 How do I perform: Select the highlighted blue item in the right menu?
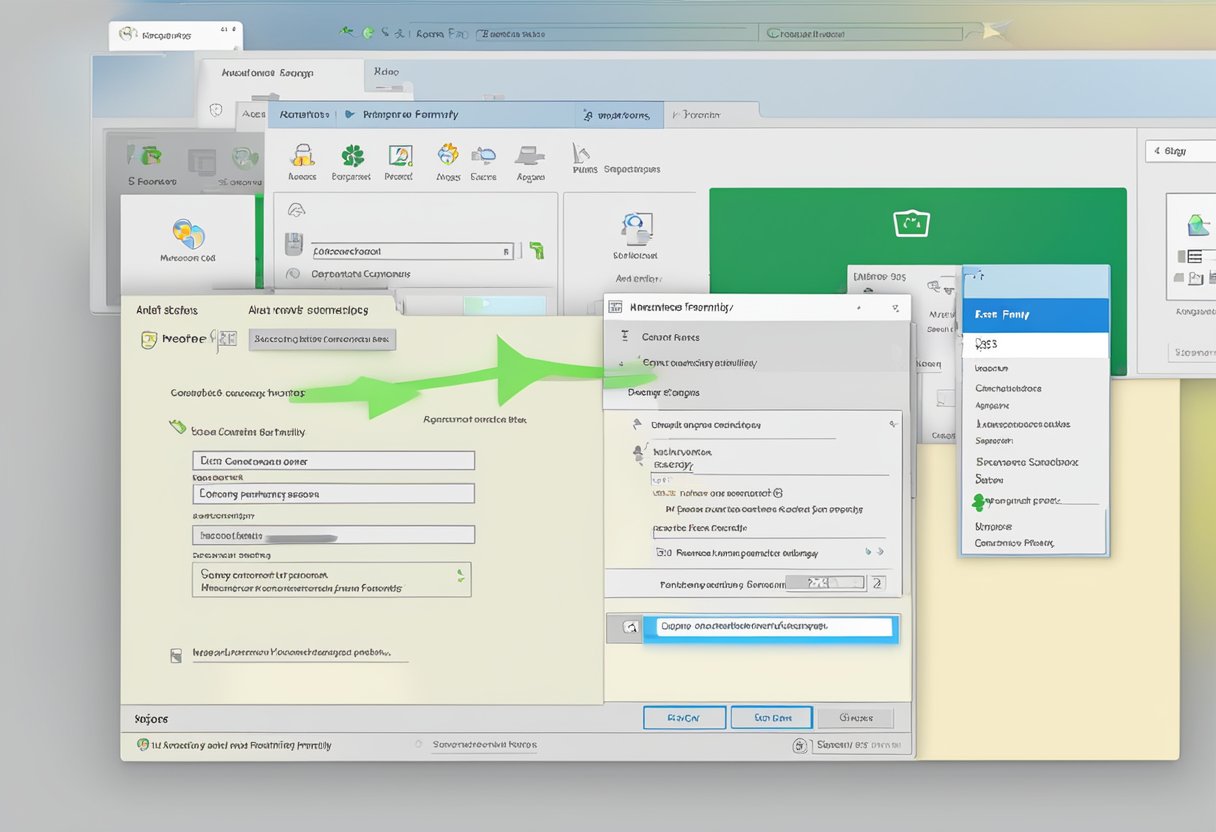1034,314
